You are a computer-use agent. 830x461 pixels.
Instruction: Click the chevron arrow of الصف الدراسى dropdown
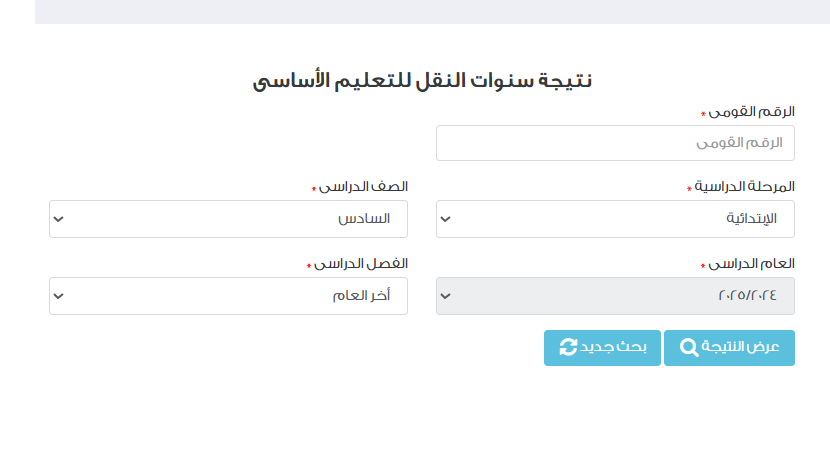pyautogui.click(x=59, y=219)
